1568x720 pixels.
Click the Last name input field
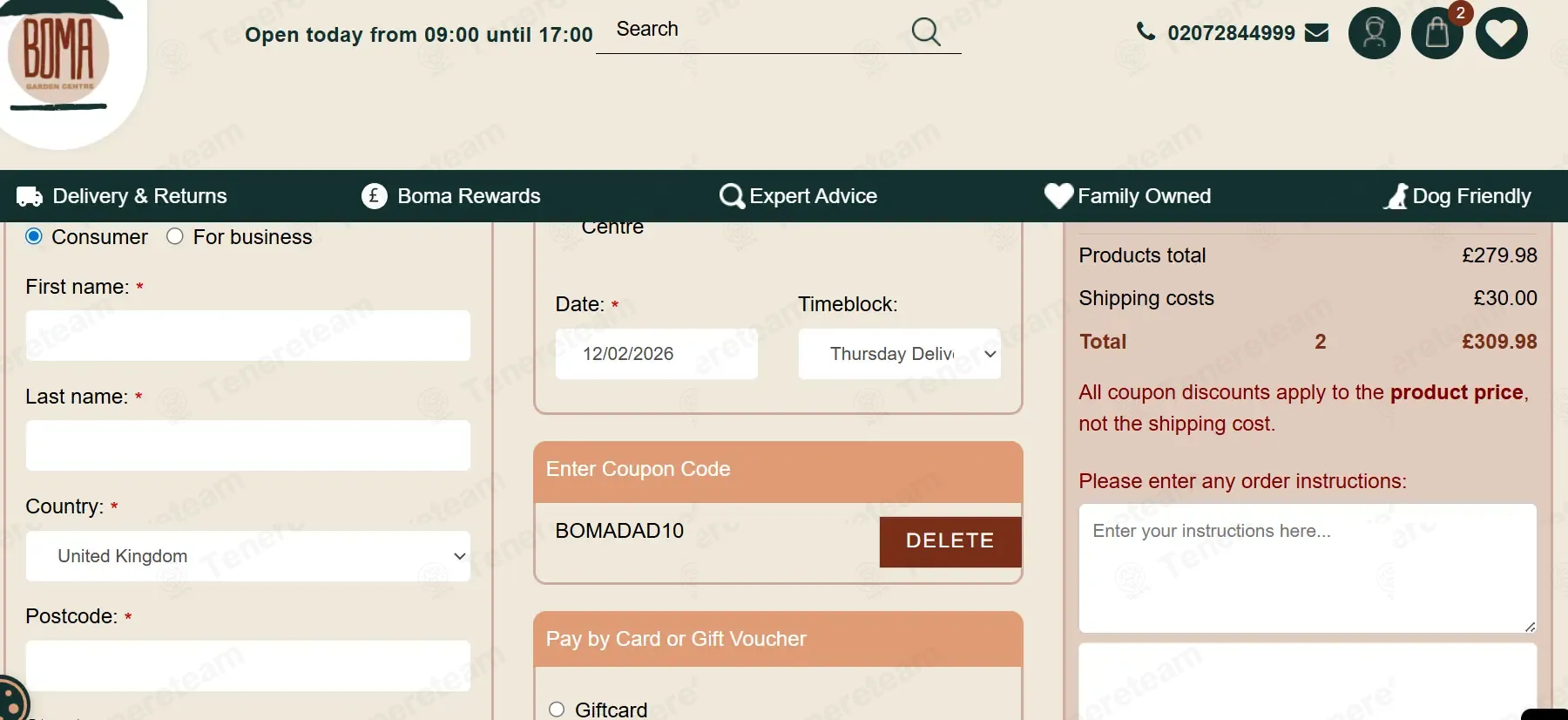tap(248, 445)
